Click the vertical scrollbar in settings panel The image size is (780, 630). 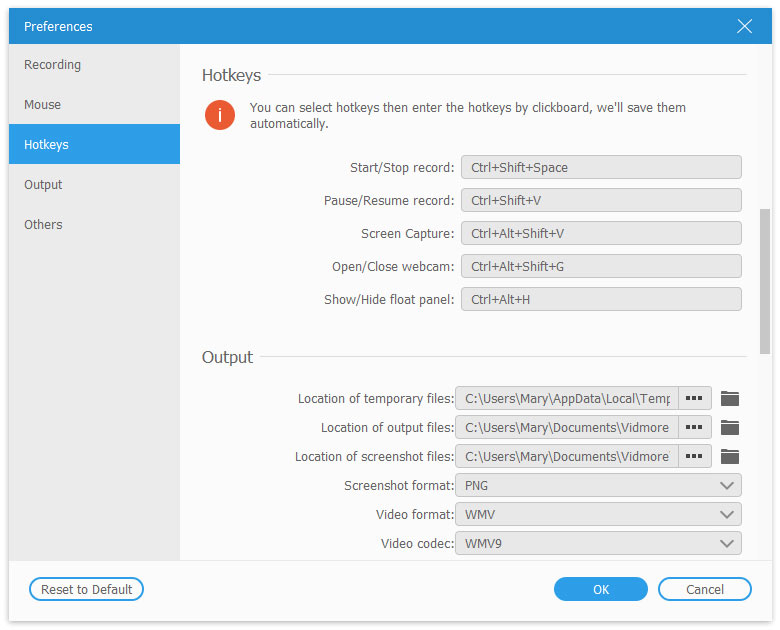tap(765, 280)
